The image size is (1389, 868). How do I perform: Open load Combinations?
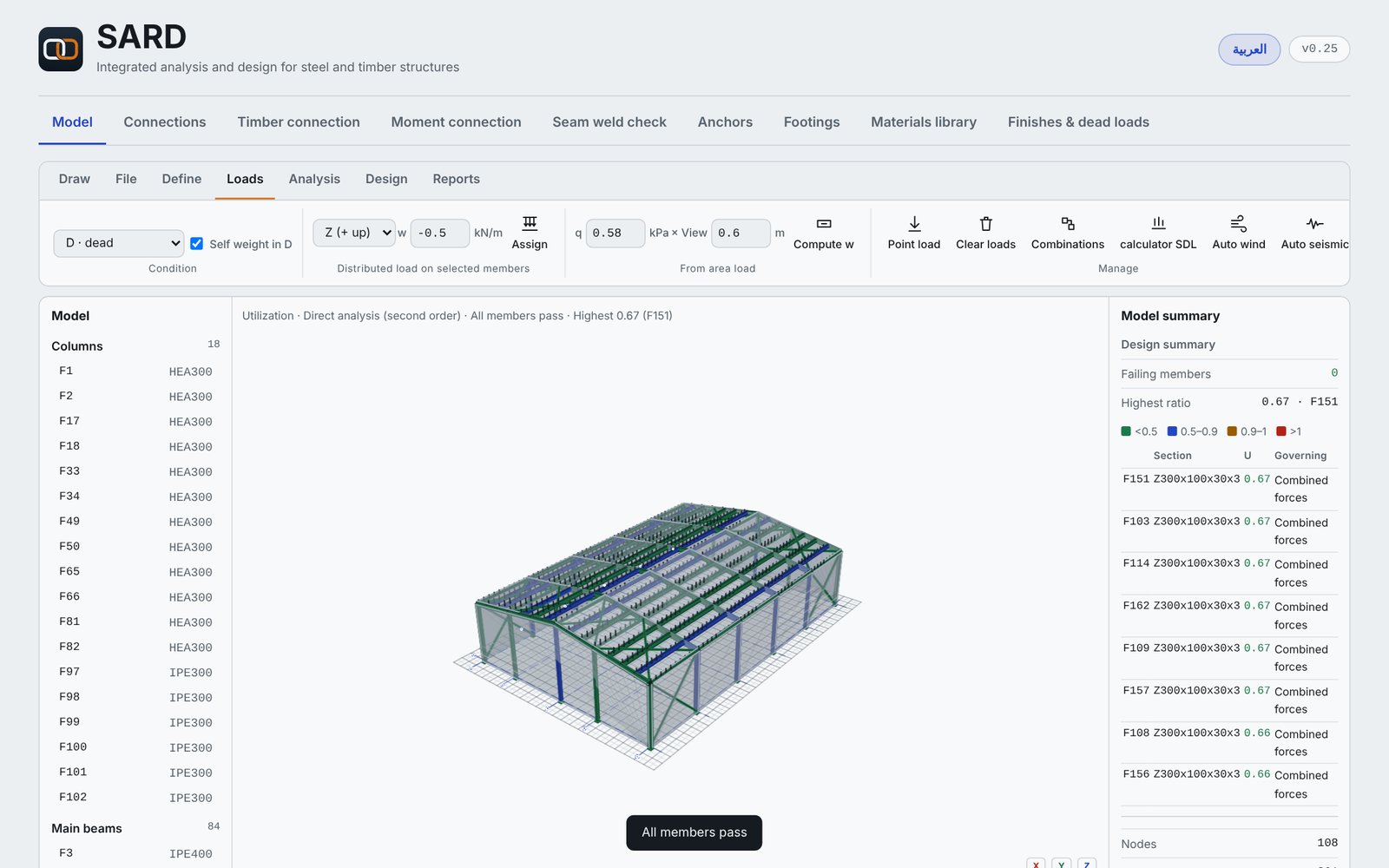click(1068, 233)
